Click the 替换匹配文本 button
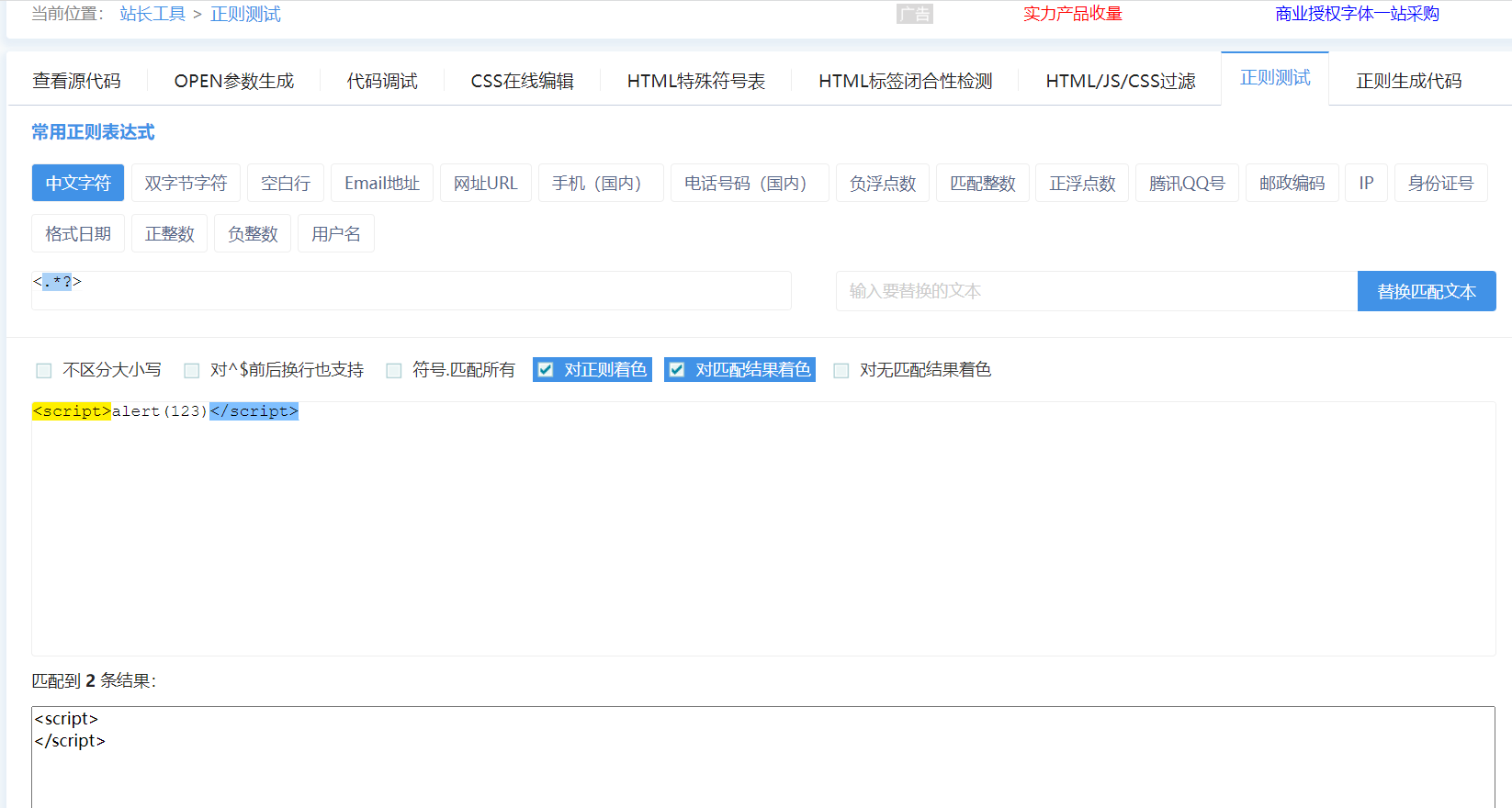The width and height of the screenshot is (1512, 808). (1427, 291)
